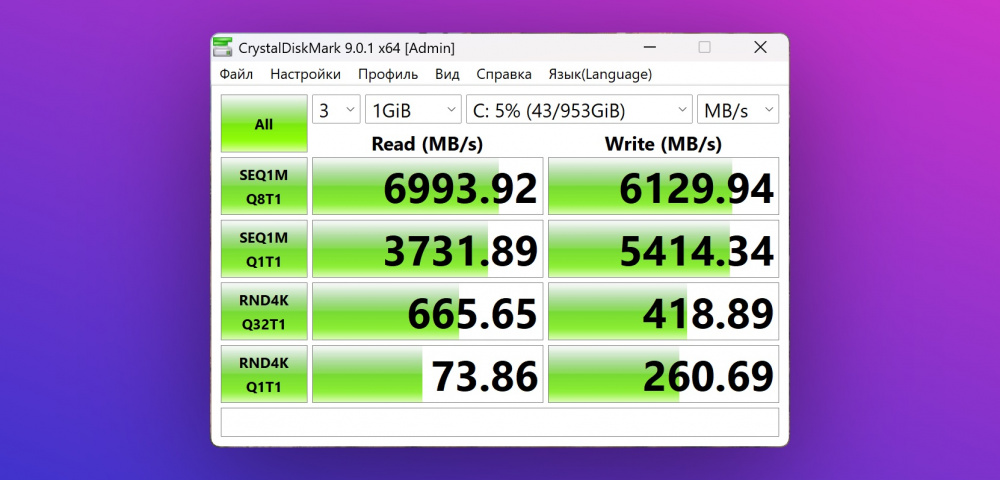1000x480 pixels.
Task: Select the 6993.92 read result
Action: pos(427,186)
